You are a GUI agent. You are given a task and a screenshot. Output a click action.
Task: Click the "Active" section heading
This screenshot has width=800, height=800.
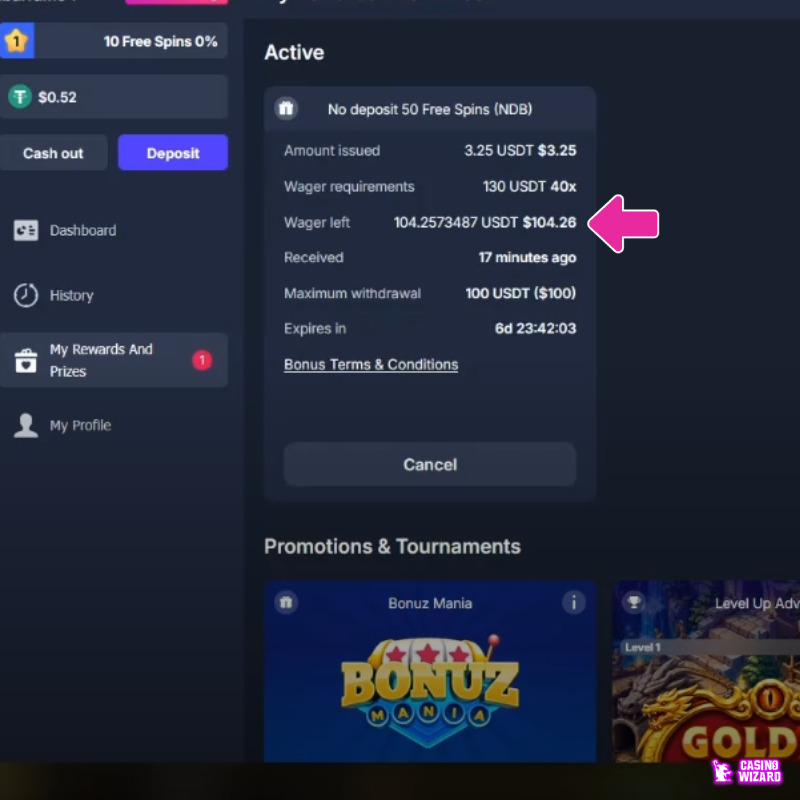(294, 52)
